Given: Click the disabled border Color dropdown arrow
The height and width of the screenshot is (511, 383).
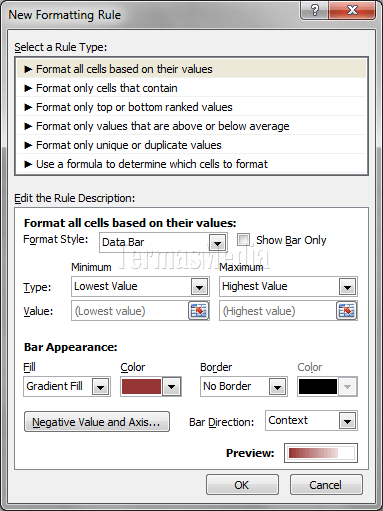Looking at the screenshot, I should 347,387.
